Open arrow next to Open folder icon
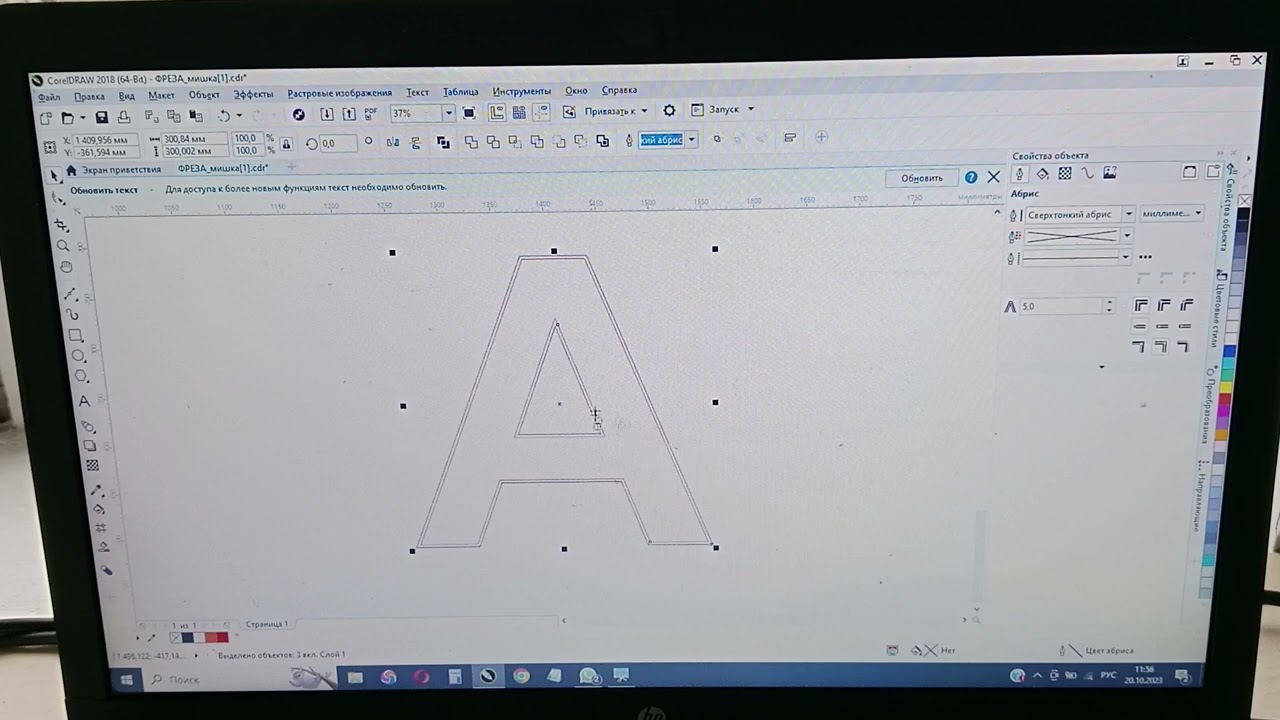 coord(82,118)
